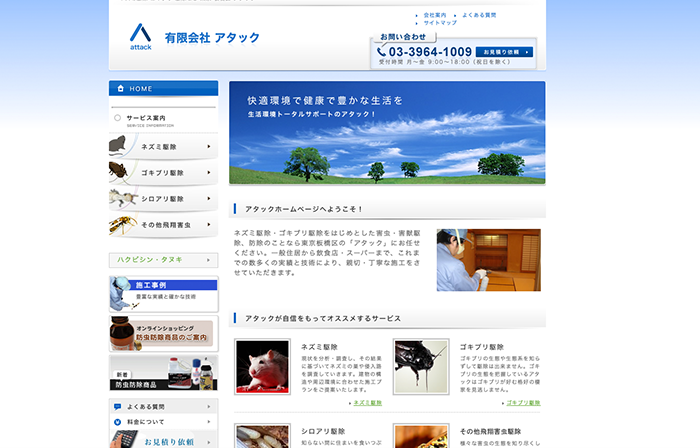The width and height of the screenshot is (700, 448).
Task: Click the arrow on その他飛翔害虫 sidebar item
Action: (208, 224)
